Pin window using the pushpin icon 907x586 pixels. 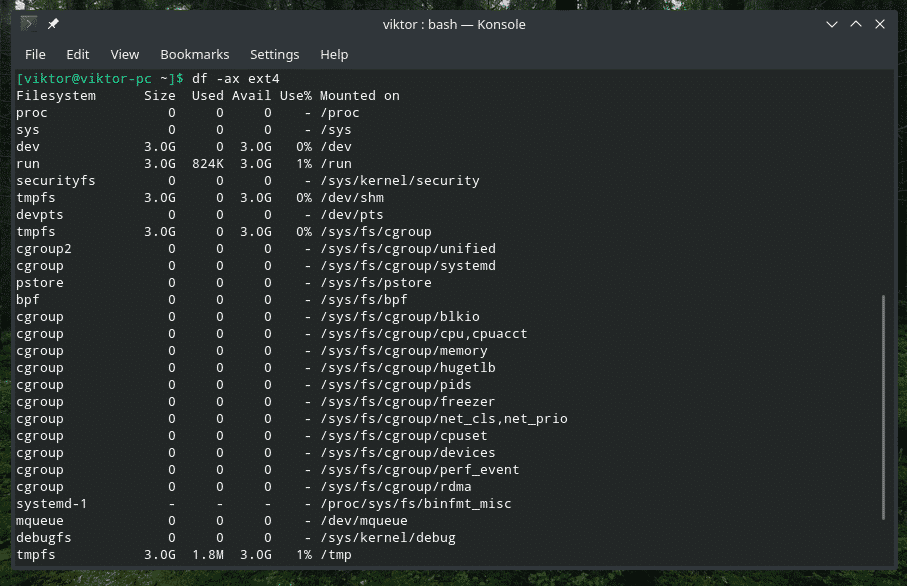coord(53,24)
